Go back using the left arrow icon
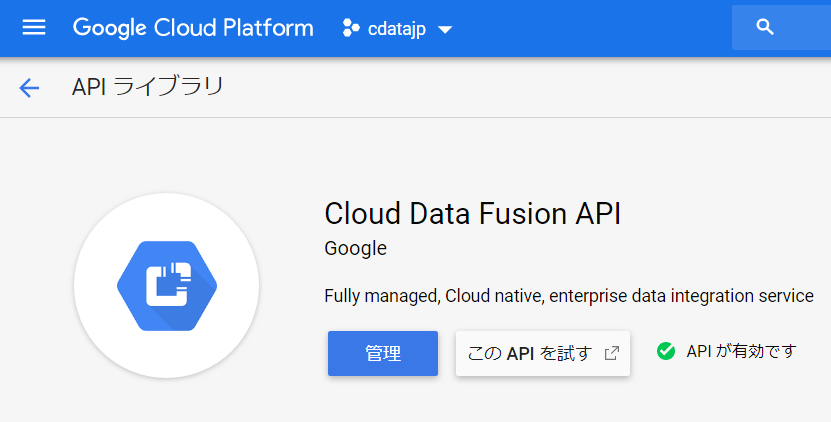The width and height of the screenshot is (831, 422). click(x=29, y=88)
